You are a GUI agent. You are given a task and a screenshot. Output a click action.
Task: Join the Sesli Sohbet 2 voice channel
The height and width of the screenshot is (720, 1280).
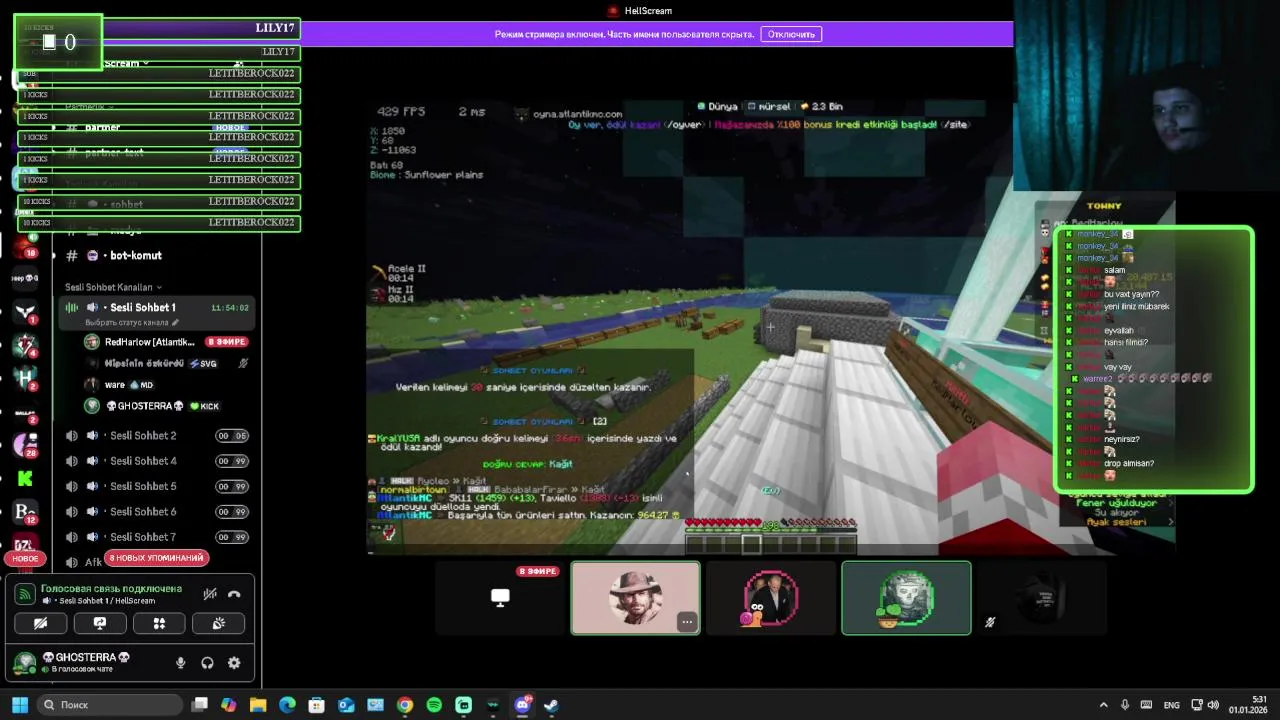point(157,436)
